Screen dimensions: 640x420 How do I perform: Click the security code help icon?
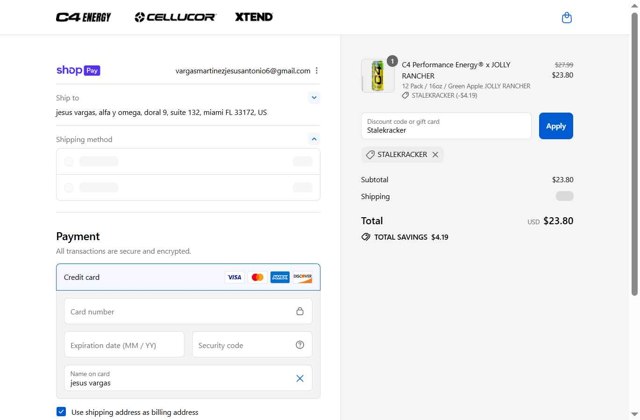300,345
